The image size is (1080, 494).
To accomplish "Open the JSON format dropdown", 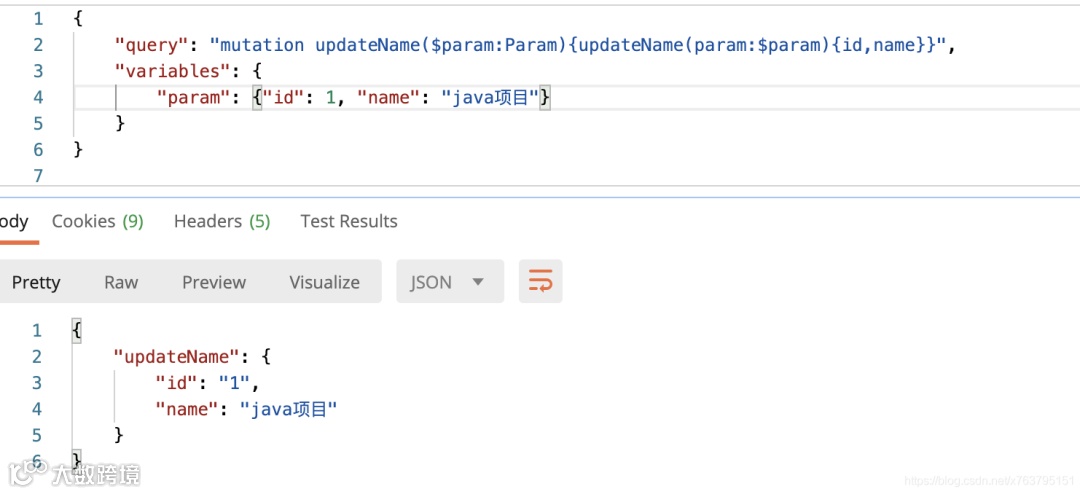I will (x=450, y=281).
